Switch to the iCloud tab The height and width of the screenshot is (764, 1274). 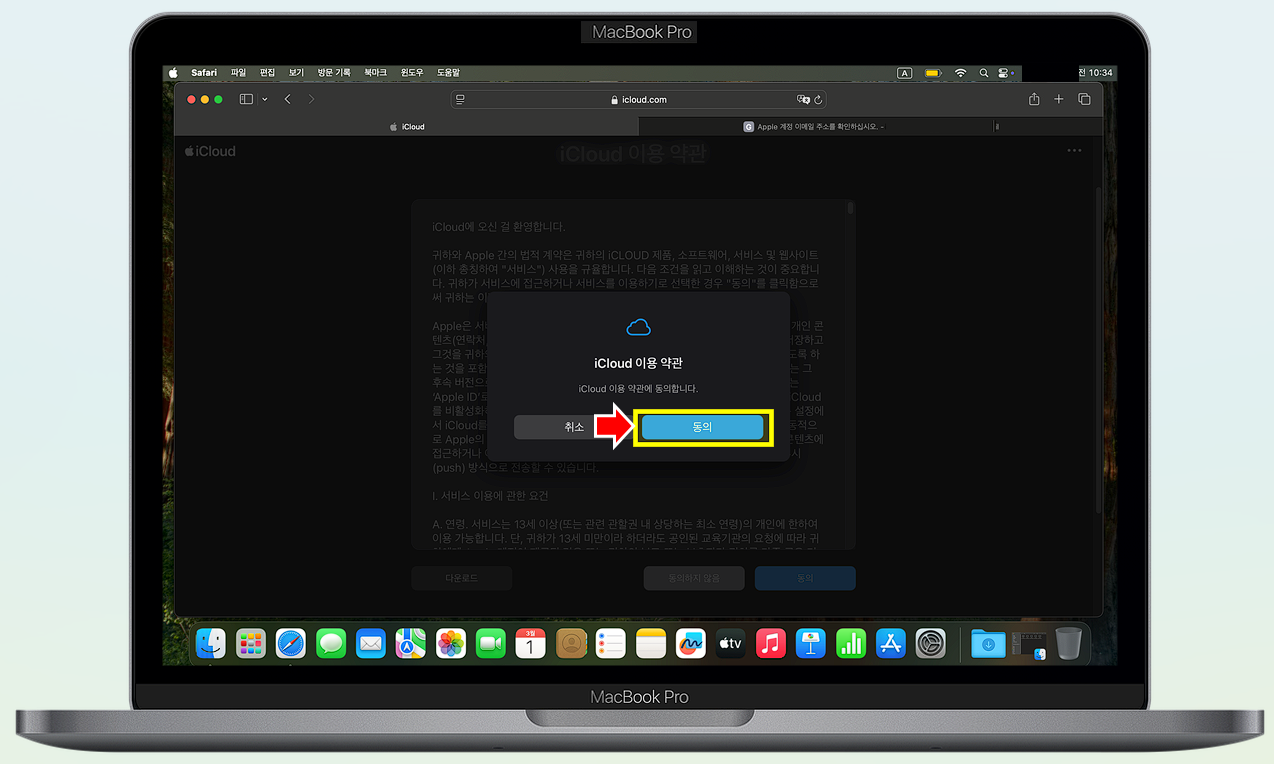407,127
